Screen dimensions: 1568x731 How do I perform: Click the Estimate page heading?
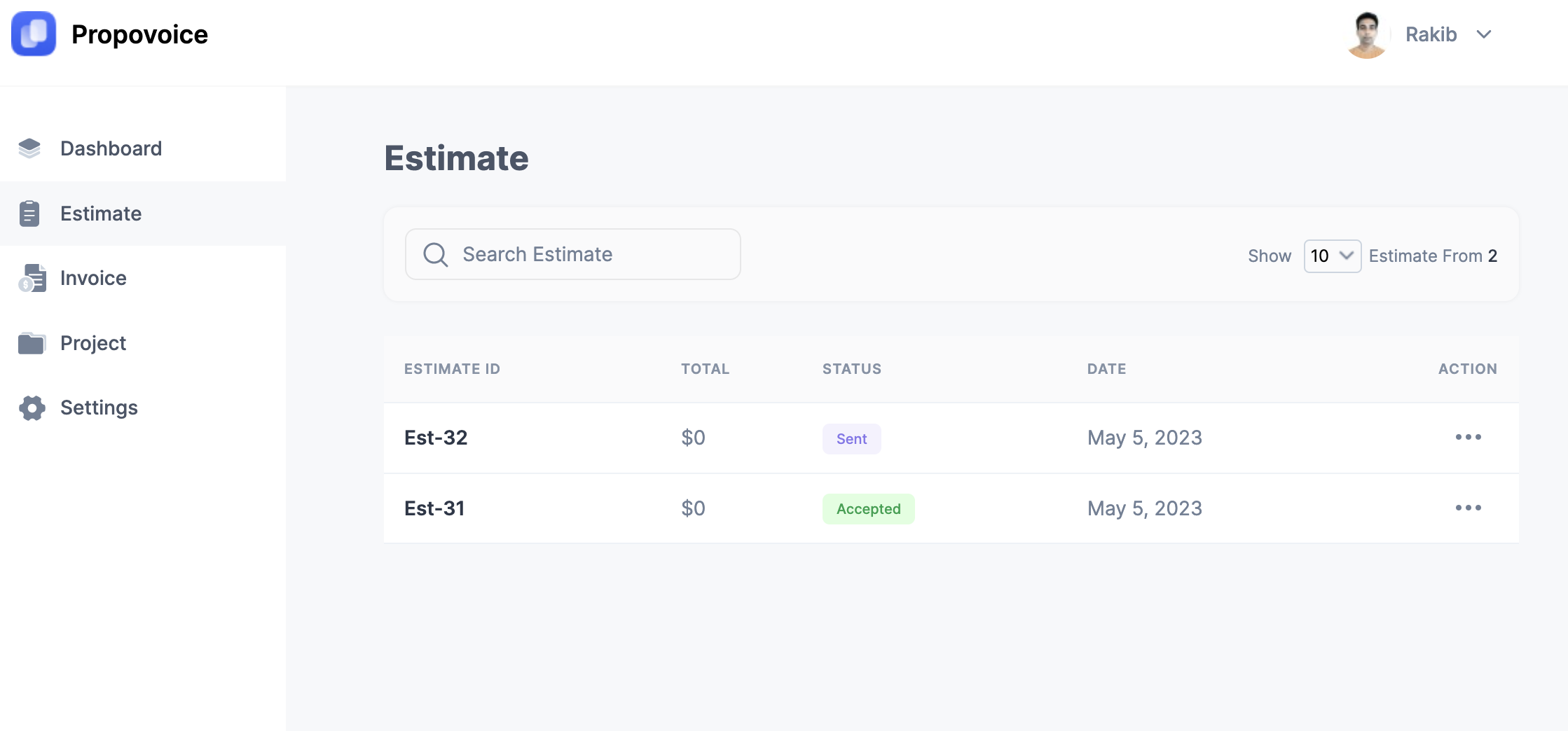point(456,158)
